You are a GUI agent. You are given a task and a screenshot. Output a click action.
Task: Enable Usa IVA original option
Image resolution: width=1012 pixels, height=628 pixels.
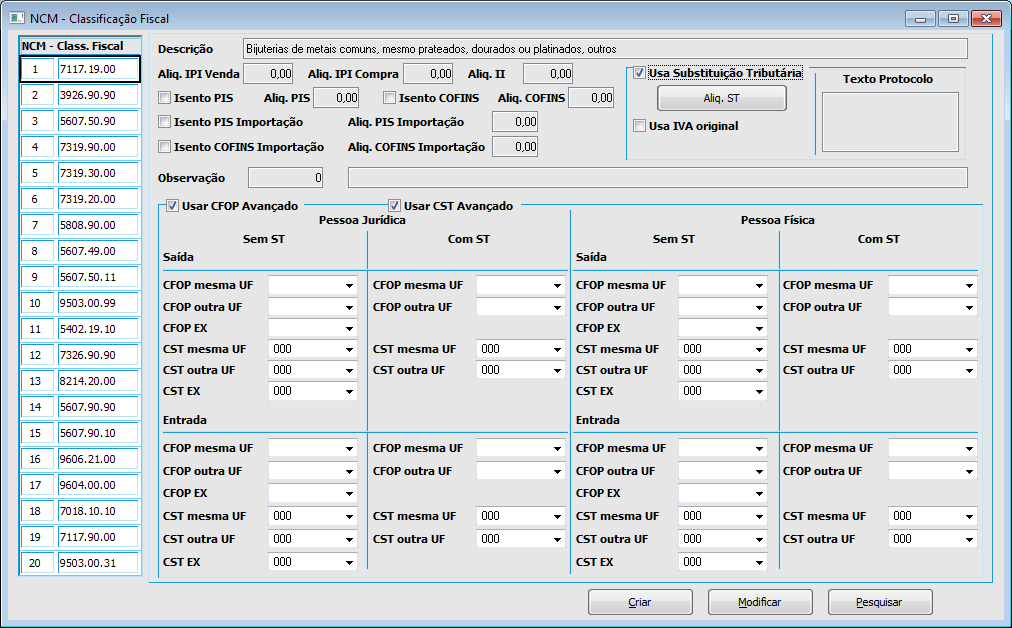click(x=640, y=126)
